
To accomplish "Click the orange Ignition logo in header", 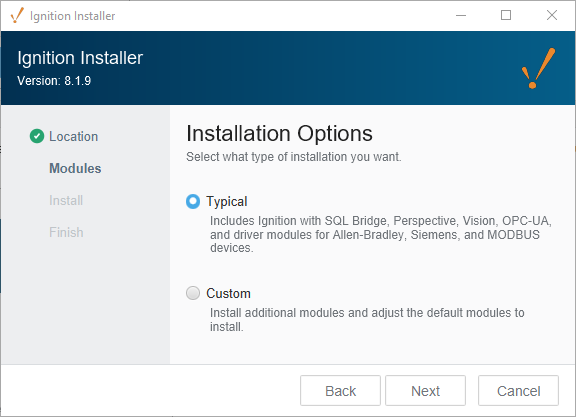I will pos(539,68).
